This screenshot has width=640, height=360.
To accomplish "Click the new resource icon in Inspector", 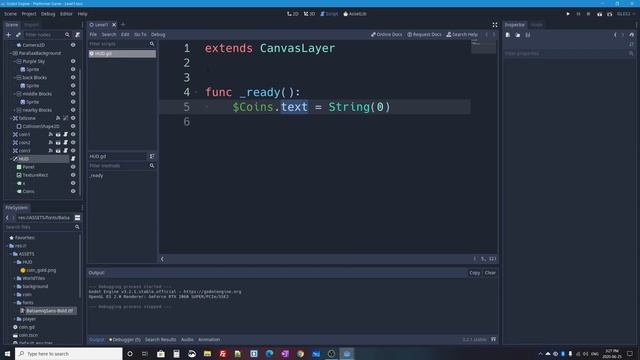I will pyautogui.click(x=508, y=35).
